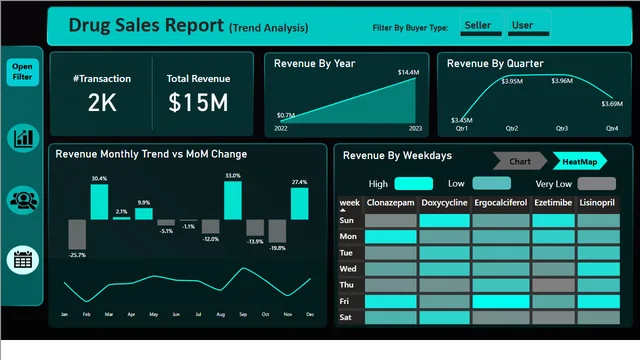Filter buyer type by Seller
640x360 pixels.
[481, 26]
